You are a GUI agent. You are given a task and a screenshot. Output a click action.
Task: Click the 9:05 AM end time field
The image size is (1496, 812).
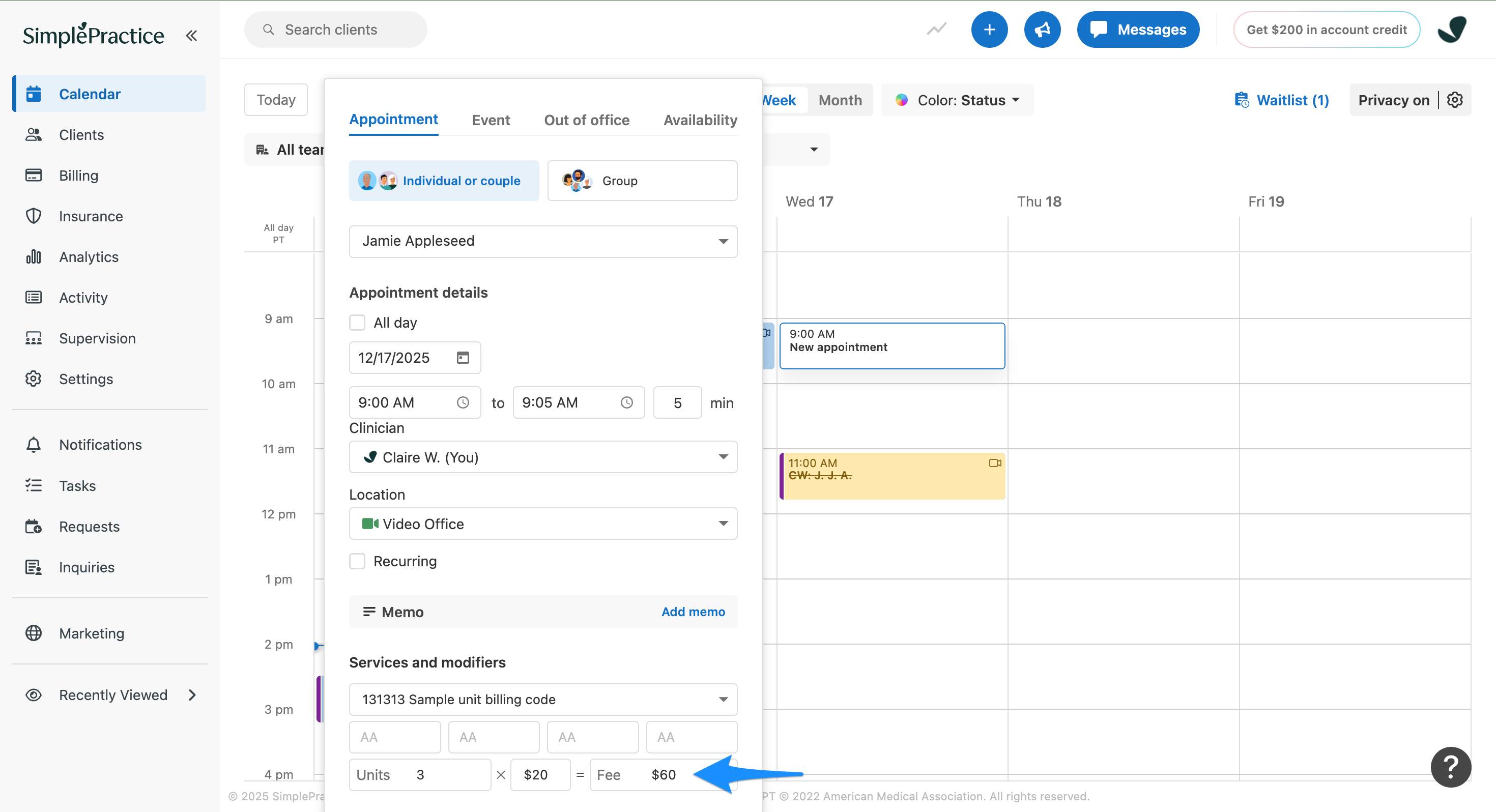(x=579, y=402)
